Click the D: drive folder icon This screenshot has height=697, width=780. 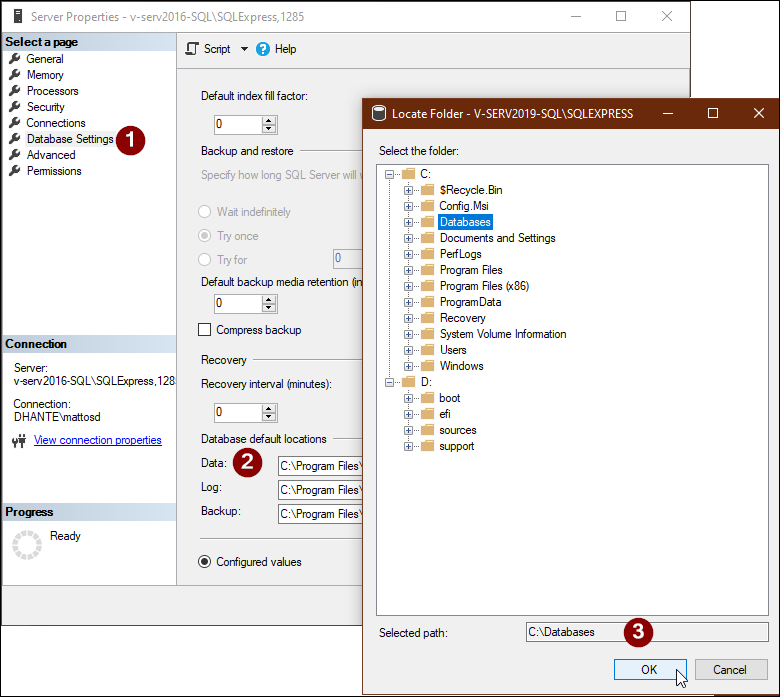(408, 382)
